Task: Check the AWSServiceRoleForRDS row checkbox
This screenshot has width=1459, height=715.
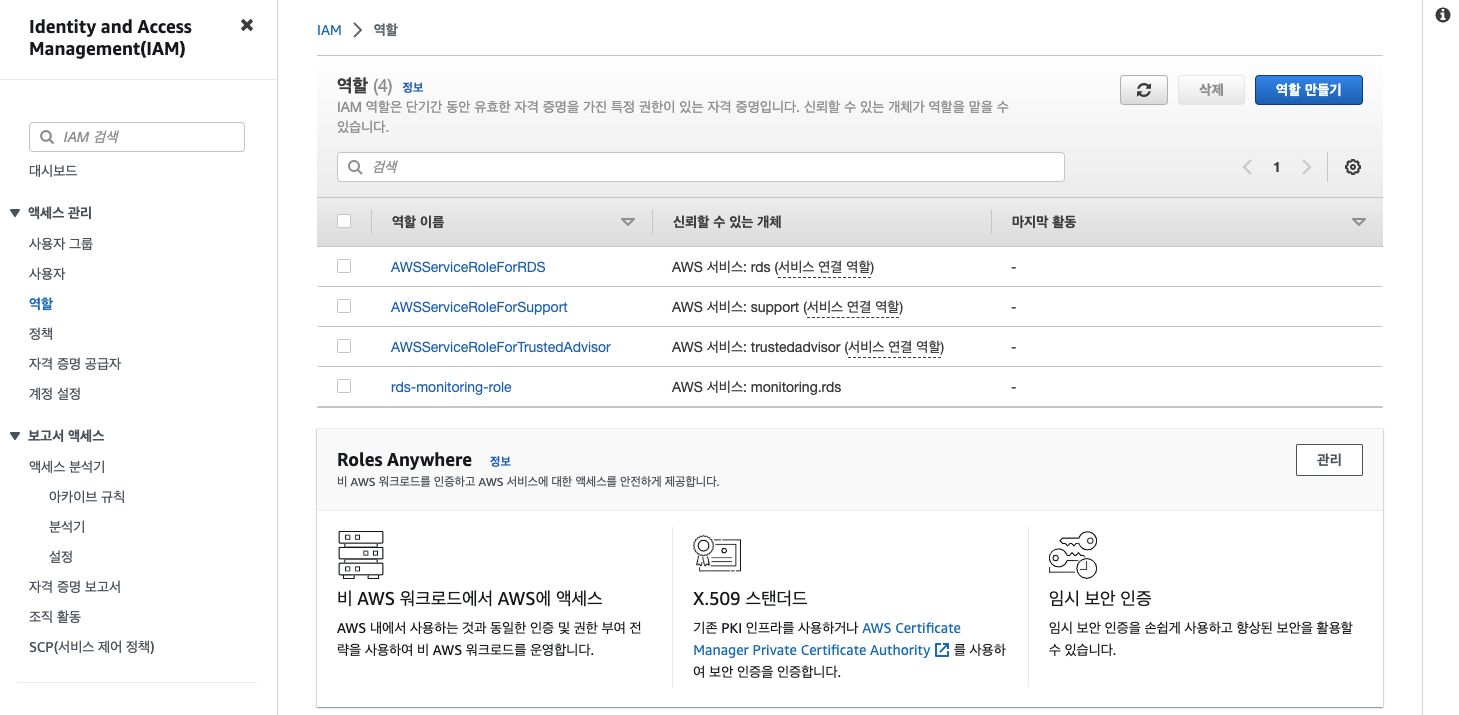Action: point(344,266)
